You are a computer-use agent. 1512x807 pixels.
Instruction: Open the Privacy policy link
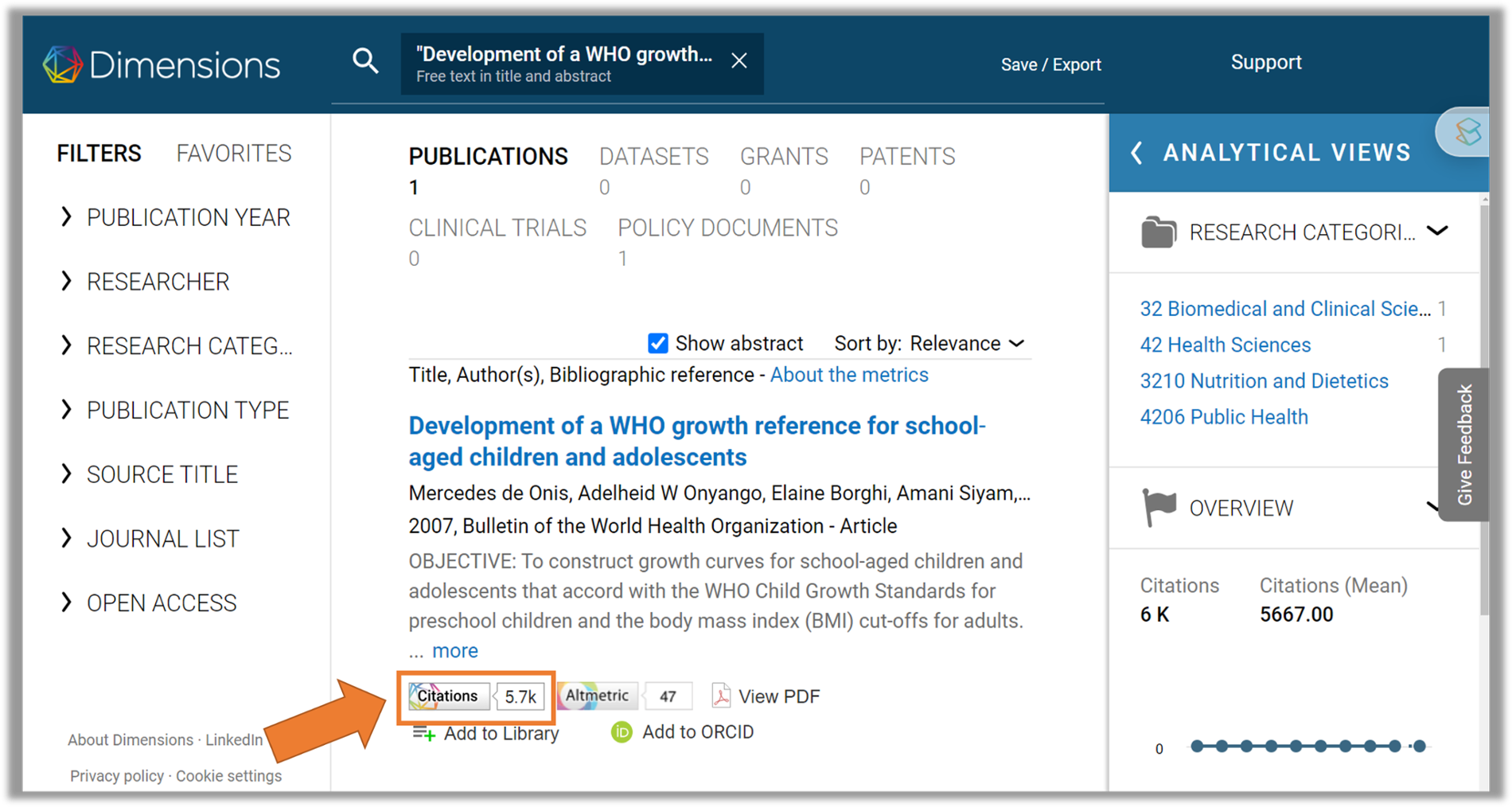[117, 776]
